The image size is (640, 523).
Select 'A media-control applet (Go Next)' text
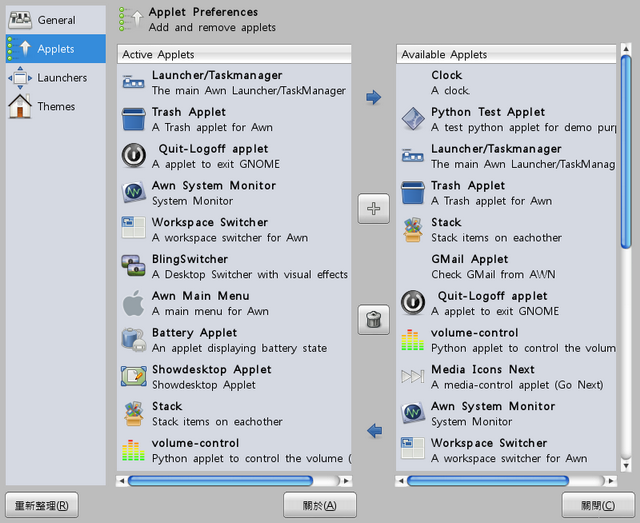(517, 385)
